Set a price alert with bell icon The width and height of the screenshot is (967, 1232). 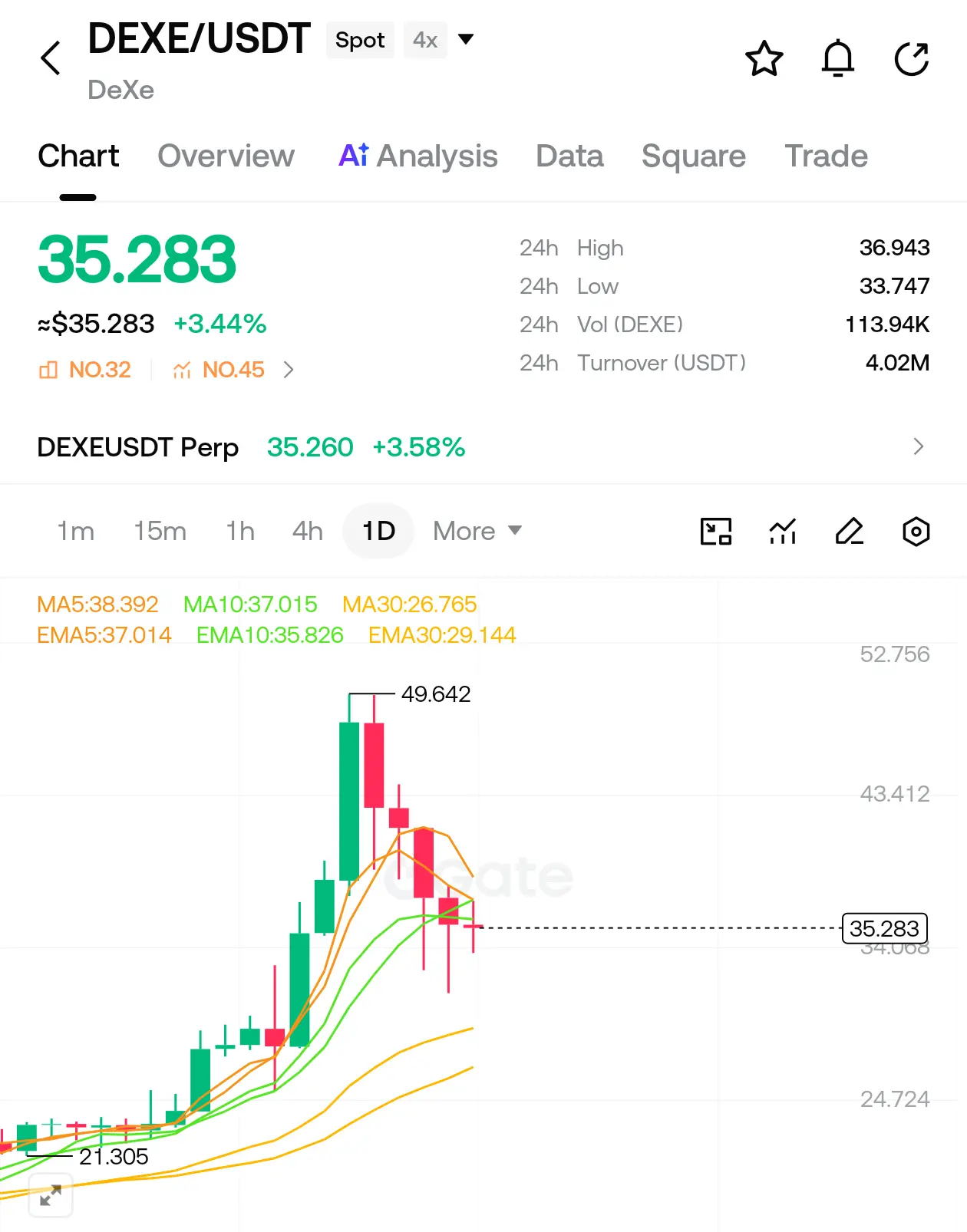pos(838,58)
